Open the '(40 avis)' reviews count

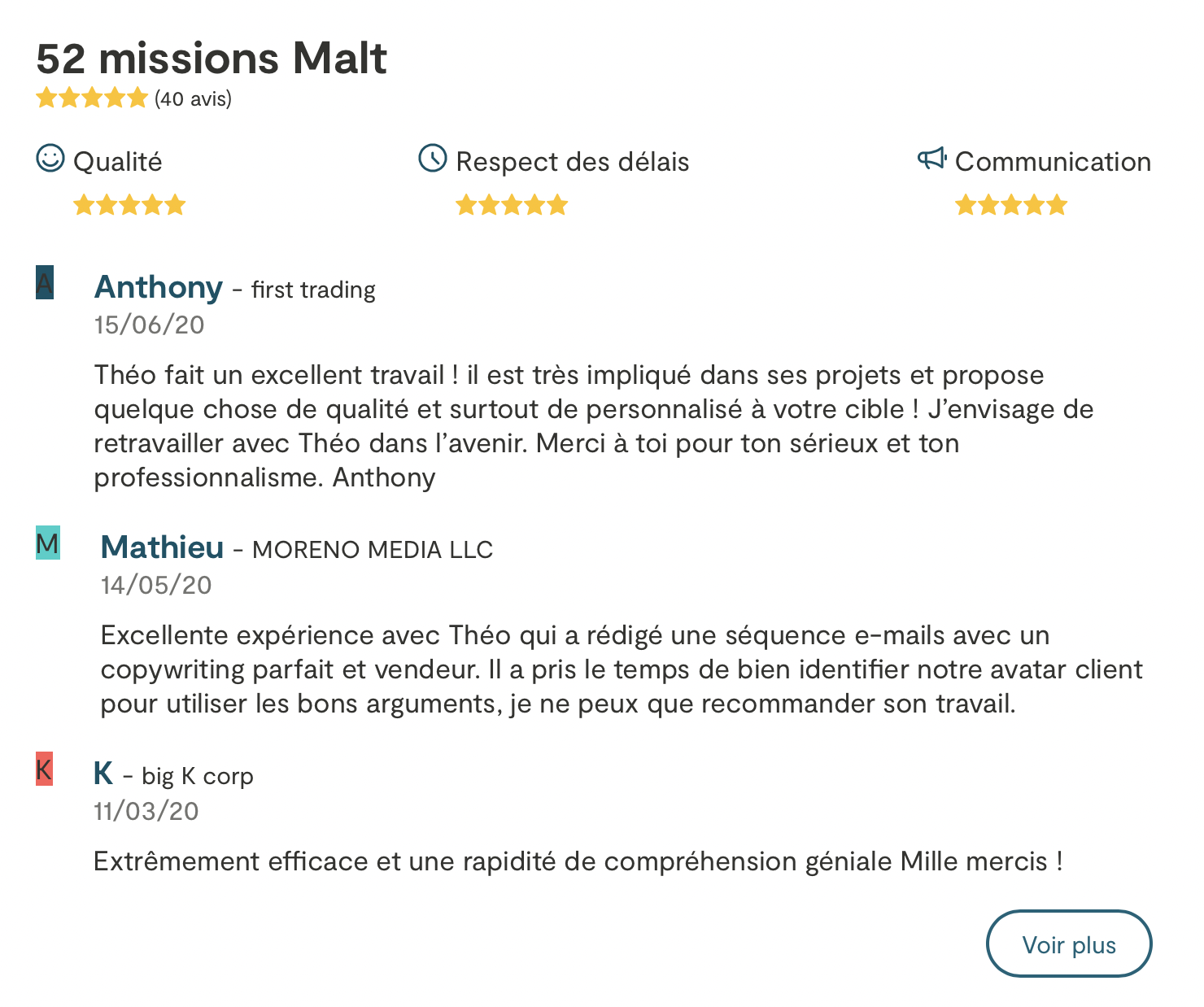[193, 99]
